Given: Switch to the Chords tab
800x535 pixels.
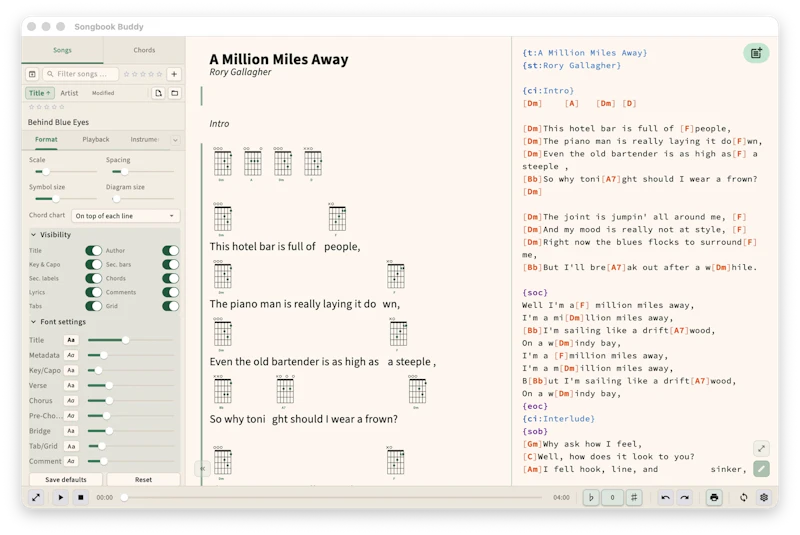Looking at the screenshot, I should (144, 50).
